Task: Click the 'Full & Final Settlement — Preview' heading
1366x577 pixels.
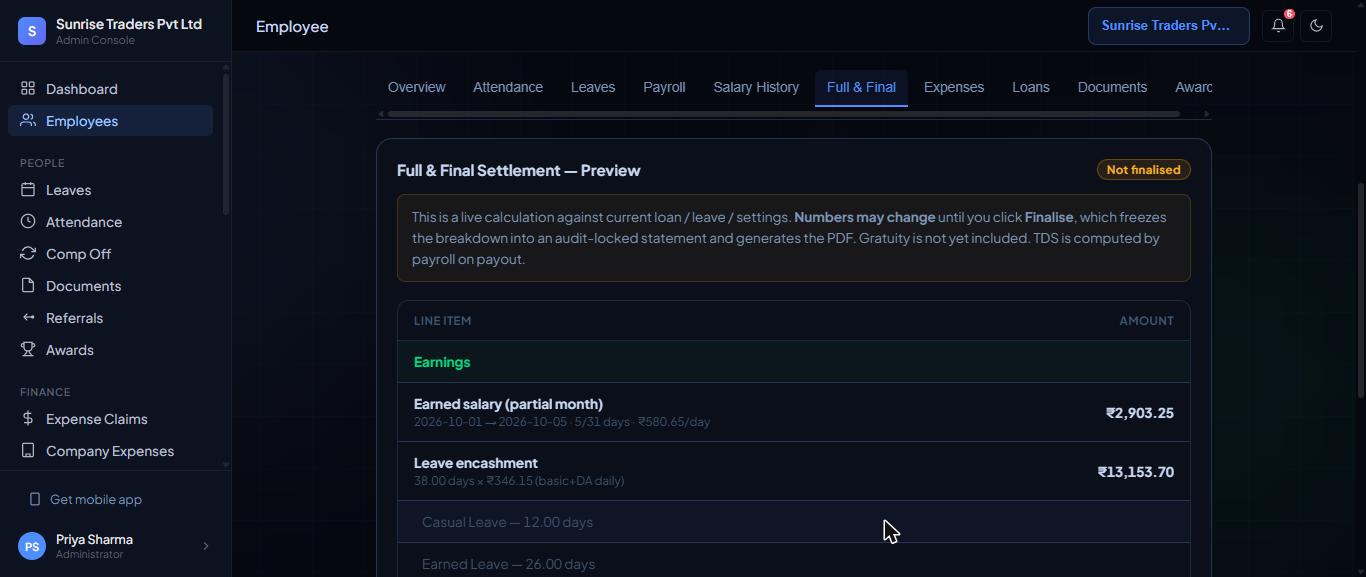Action: pos(519,170)
